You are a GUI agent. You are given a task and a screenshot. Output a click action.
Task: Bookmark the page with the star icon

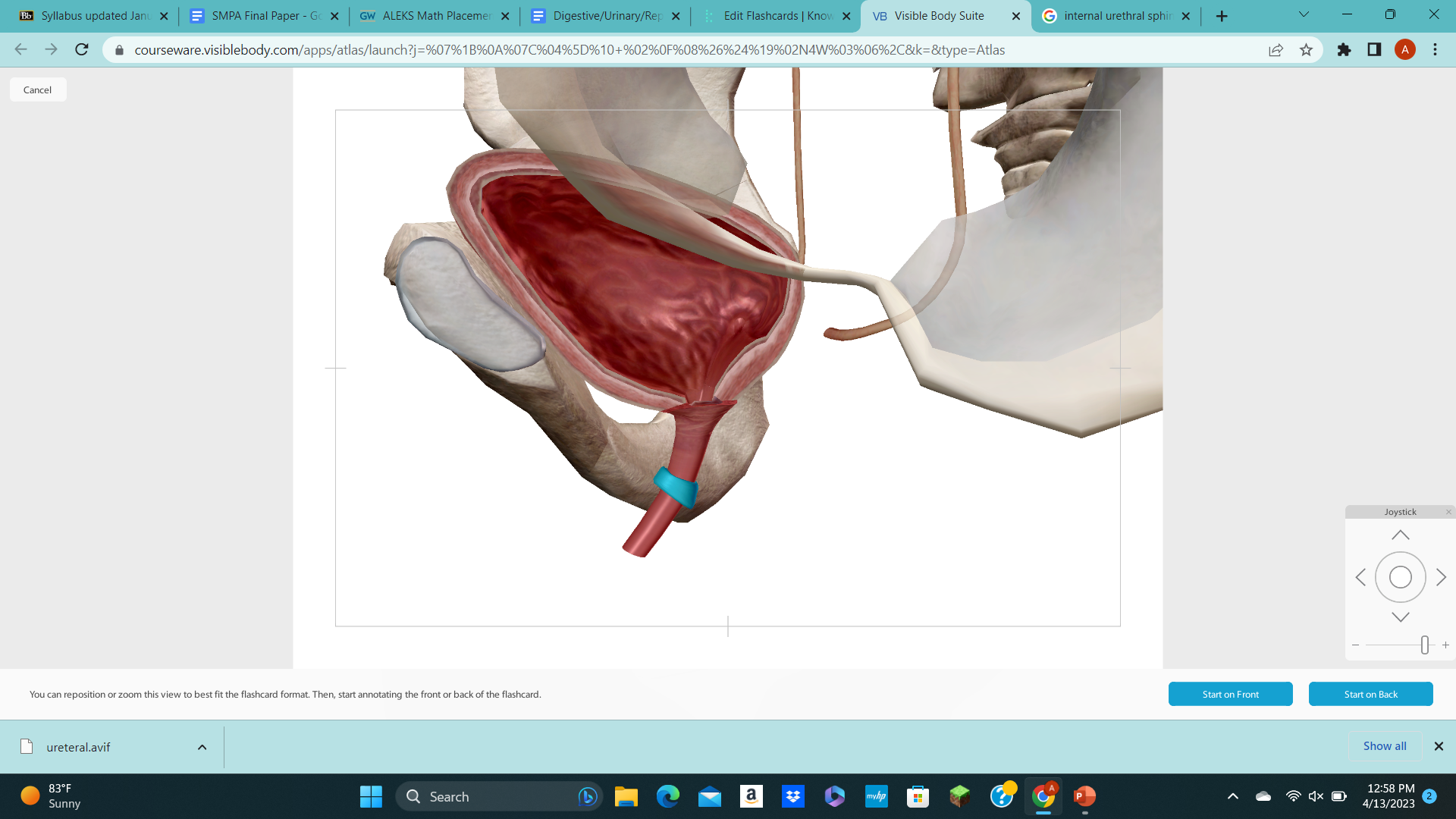[x=1307, y=50]
